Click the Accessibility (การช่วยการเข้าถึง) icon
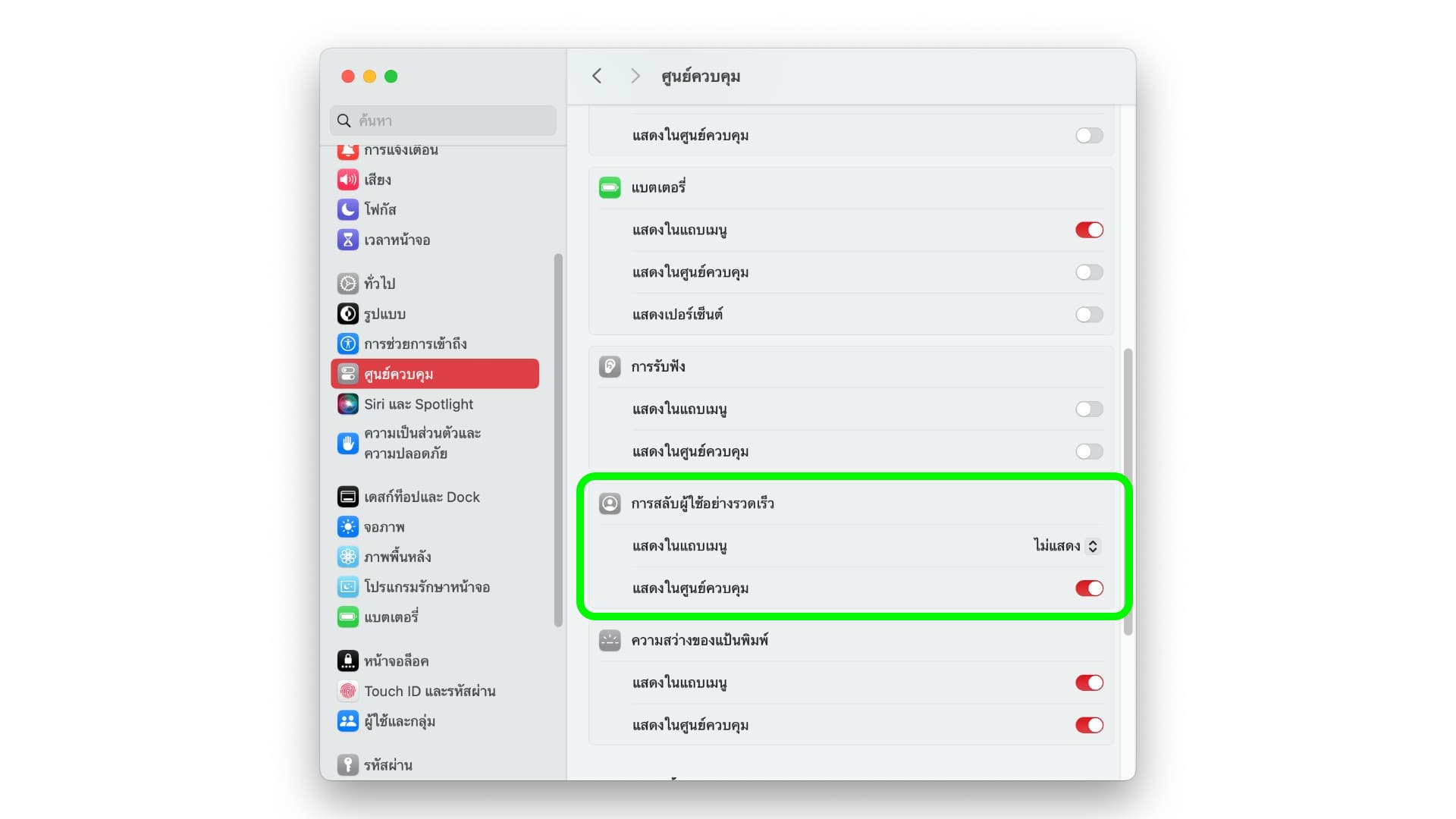1456x819 pixels. 347,344
